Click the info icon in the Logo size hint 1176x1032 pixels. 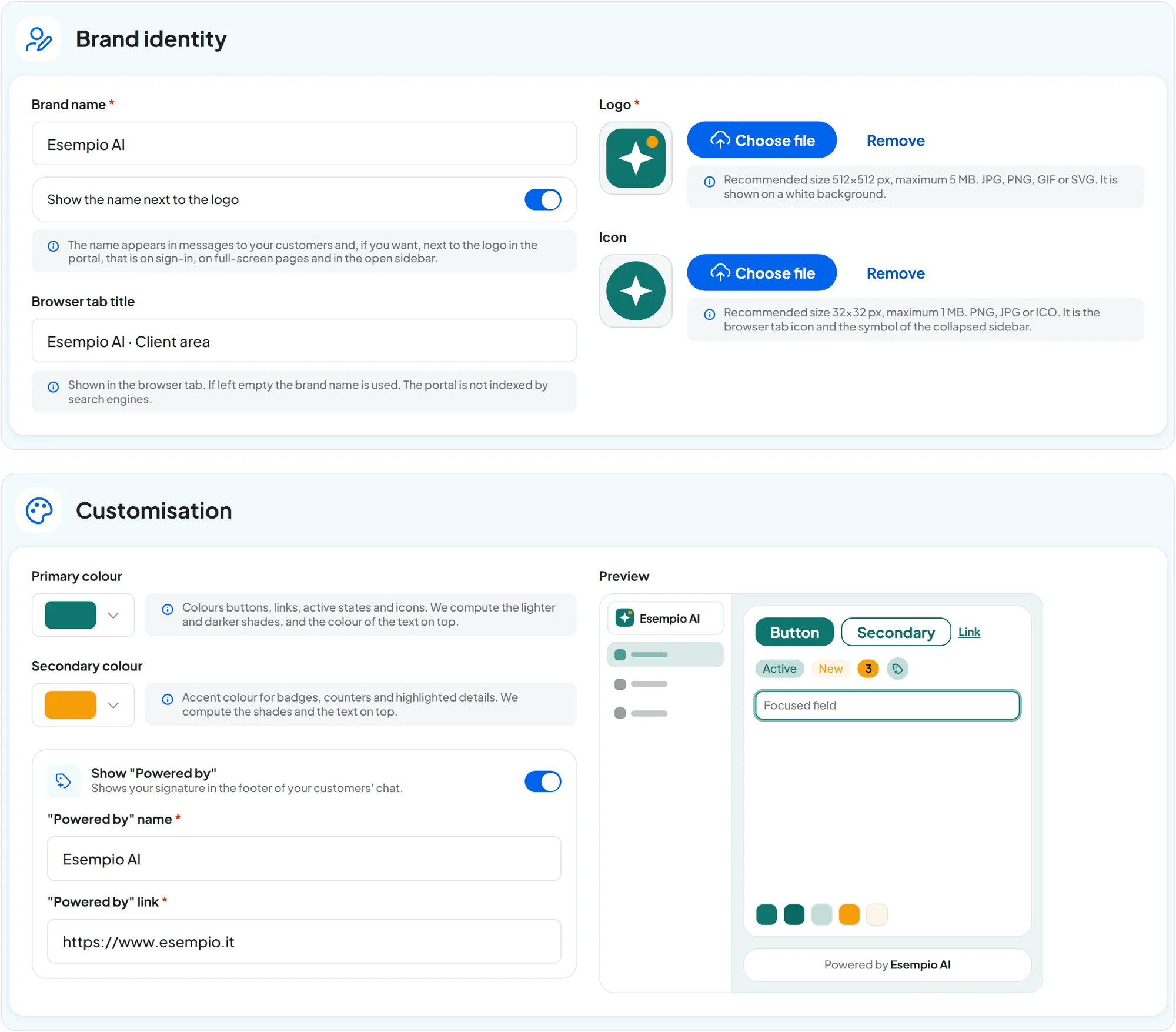click(710, 181)
